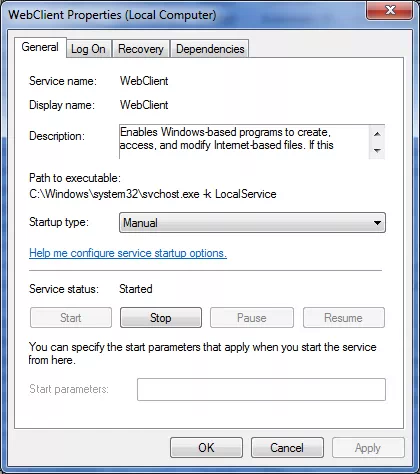Stop the WebClient service
420x474 pixels.
pos(161,318)
